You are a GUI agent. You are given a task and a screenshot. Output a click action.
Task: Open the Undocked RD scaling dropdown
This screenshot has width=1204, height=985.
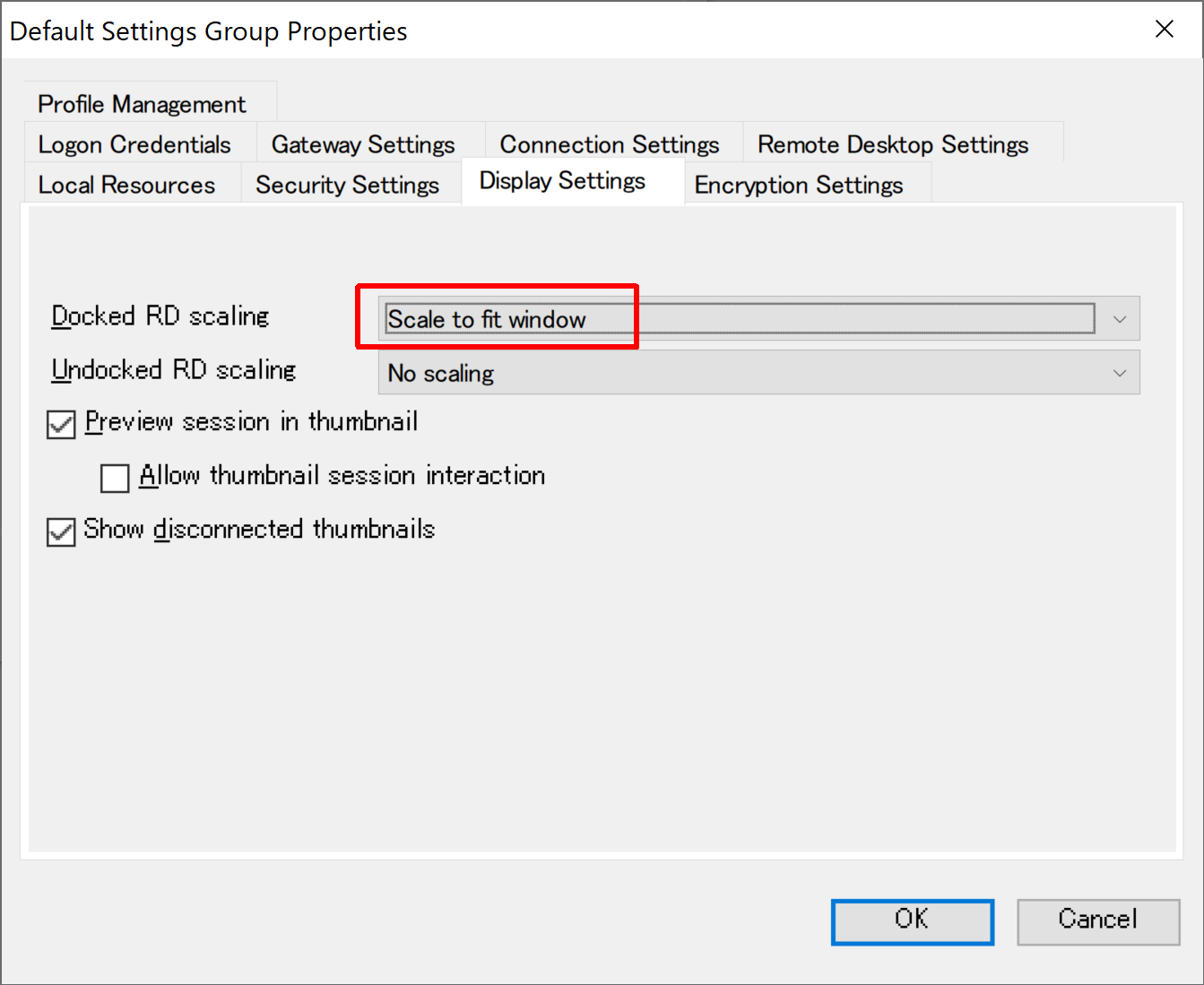tap(758, 373)
